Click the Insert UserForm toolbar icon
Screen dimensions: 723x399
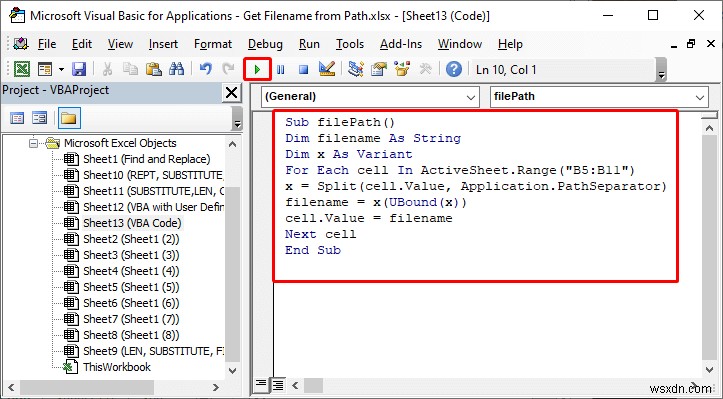[x=45, y=70]
